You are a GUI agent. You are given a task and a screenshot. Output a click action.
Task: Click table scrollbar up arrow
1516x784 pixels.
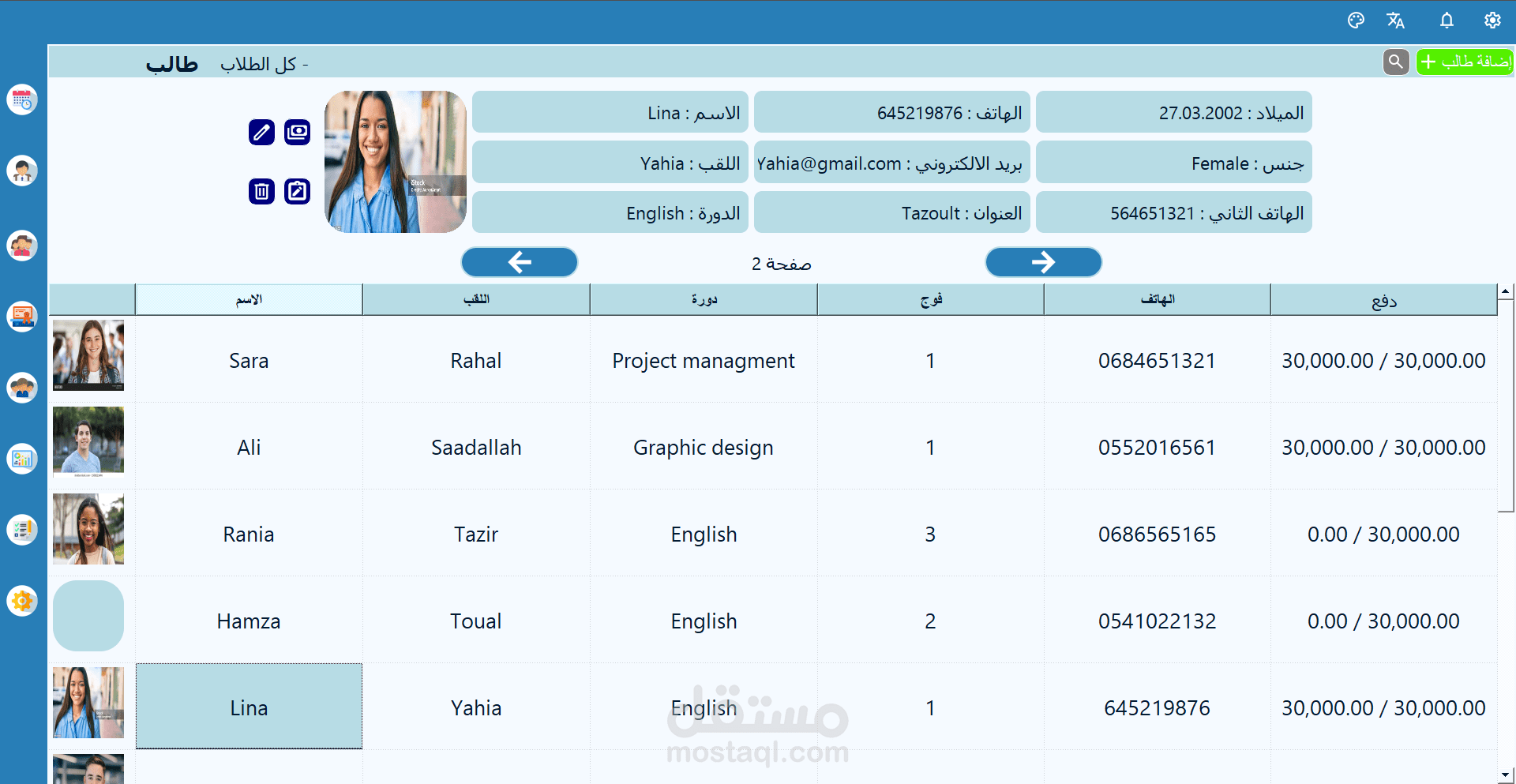(1506, 291)
